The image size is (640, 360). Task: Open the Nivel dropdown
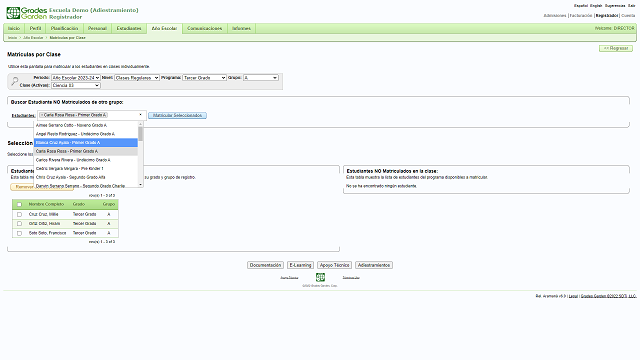click(x=137, y=78)
